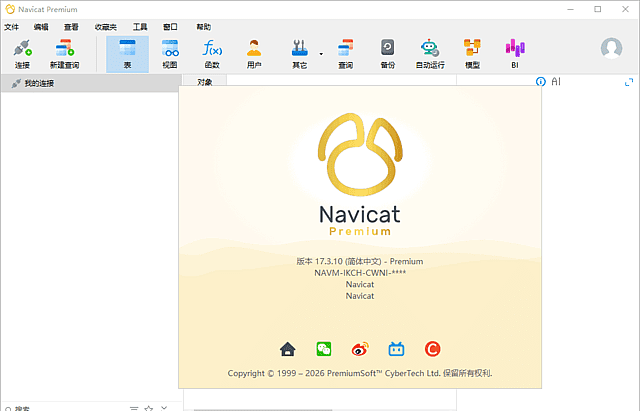This screenshot has width=640, height=411.
Task: Click the star favorites icon beside search
Action: (x=149, y=408)
